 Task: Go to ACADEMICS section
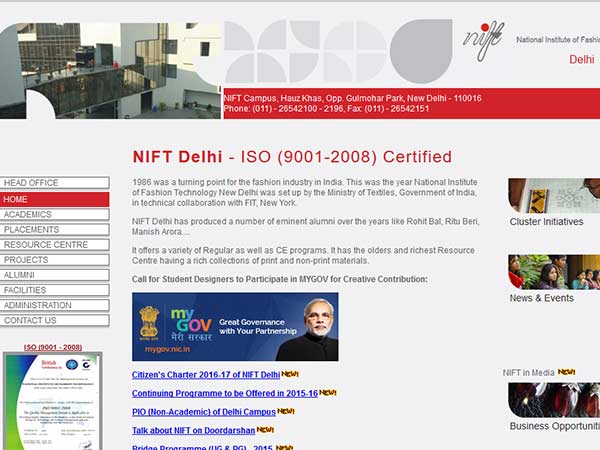tap(55, 214)
